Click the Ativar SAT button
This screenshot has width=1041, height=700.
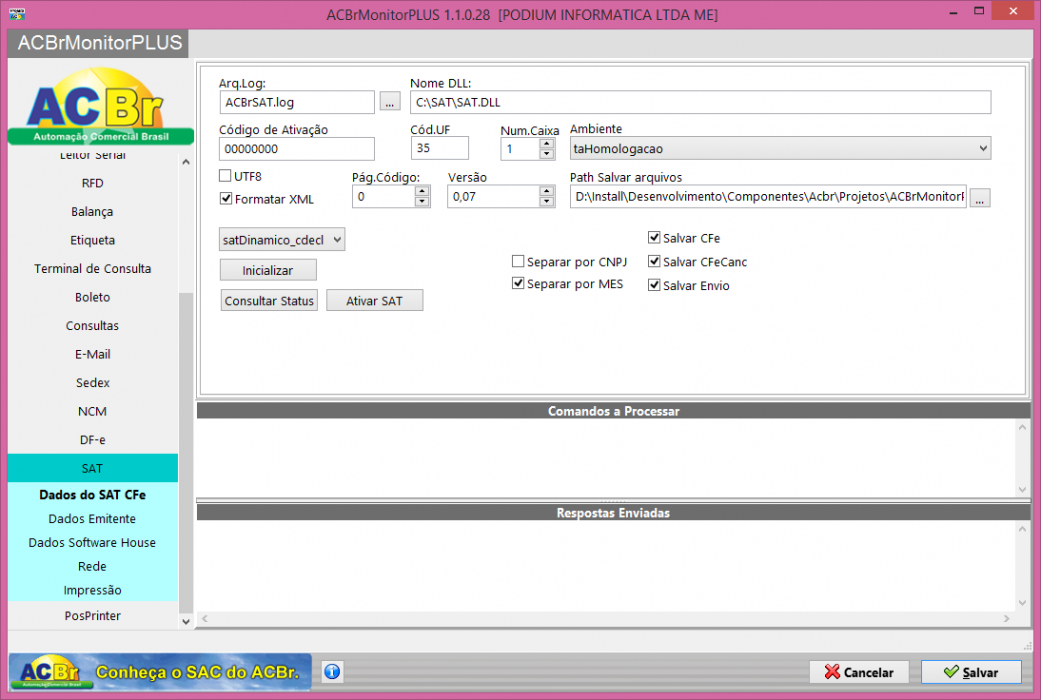click(x=374, y=300)
